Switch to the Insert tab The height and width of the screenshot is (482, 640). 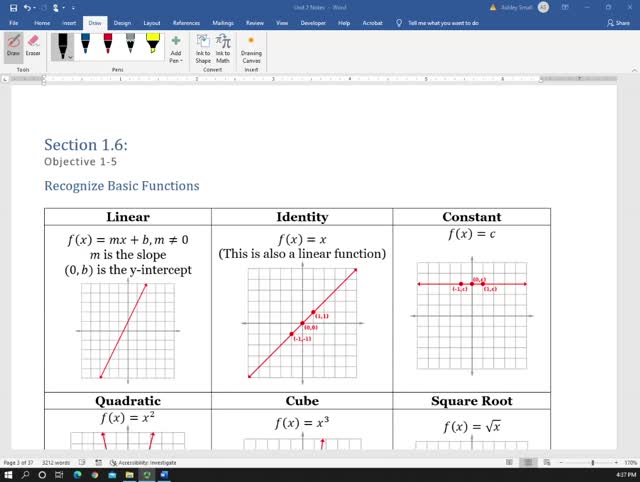[69, 23]
